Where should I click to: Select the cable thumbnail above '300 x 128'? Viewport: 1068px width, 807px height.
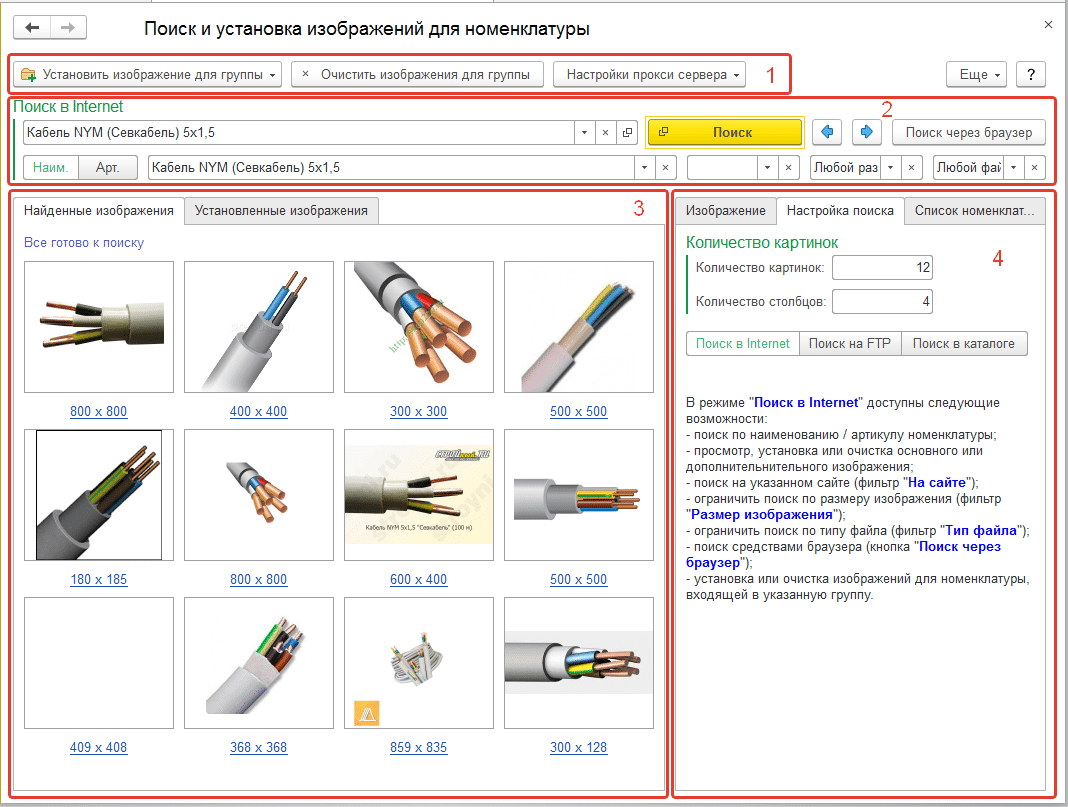(x=579, y=663)
